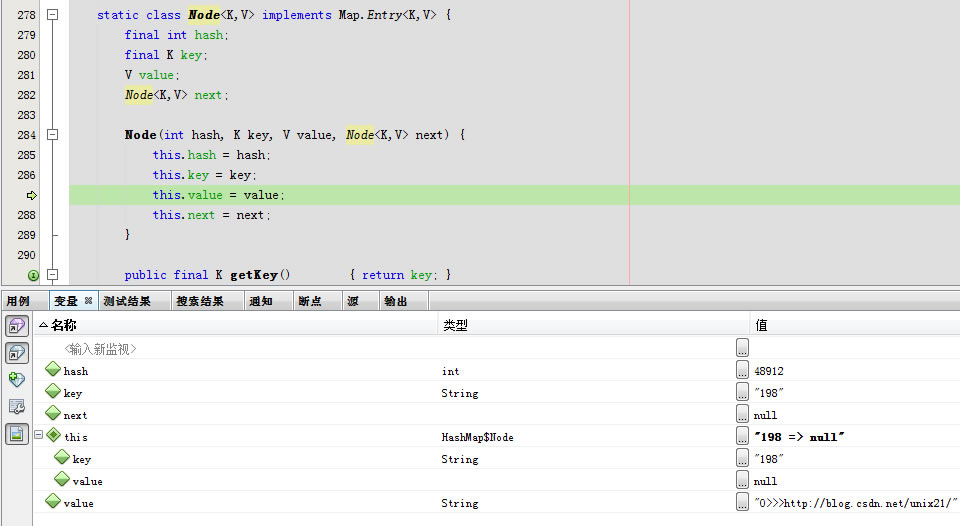
Task: Click the first diamond toolbar icon in variables sidebar
Action: coord(17,326)
